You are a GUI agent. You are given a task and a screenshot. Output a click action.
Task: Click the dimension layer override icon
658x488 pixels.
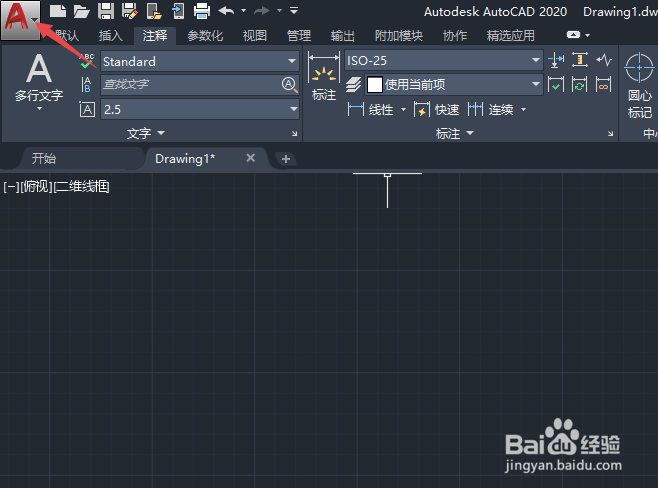pos(353,84)
